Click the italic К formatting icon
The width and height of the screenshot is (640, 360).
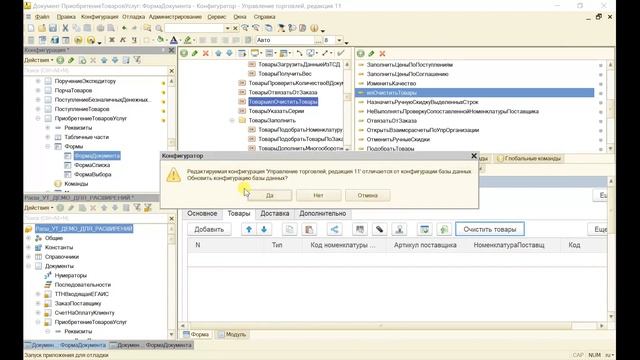[122, 40]
